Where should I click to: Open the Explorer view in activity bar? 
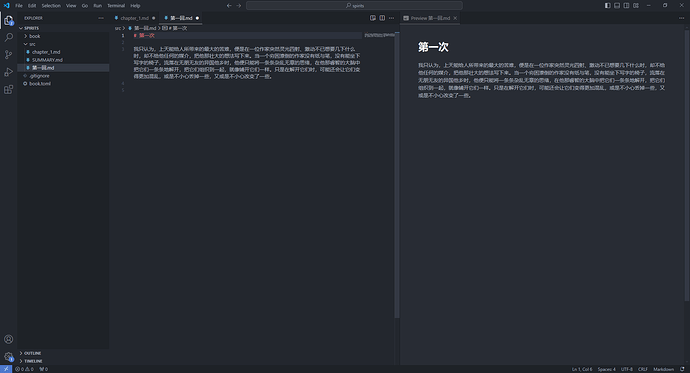tap(8, 20)
